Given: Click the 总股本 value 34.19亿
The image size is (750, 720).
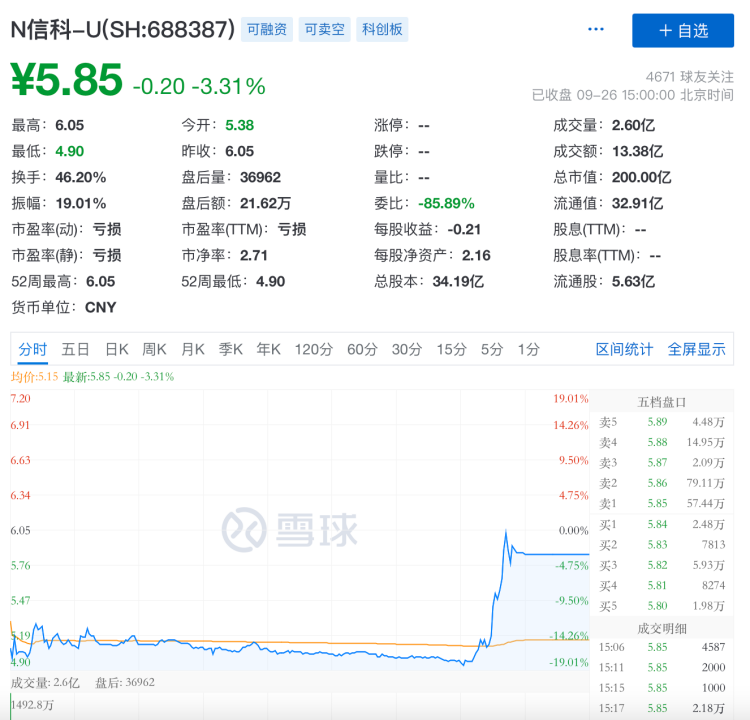Looking at the screenshot, I should click(x=458, y=281).
